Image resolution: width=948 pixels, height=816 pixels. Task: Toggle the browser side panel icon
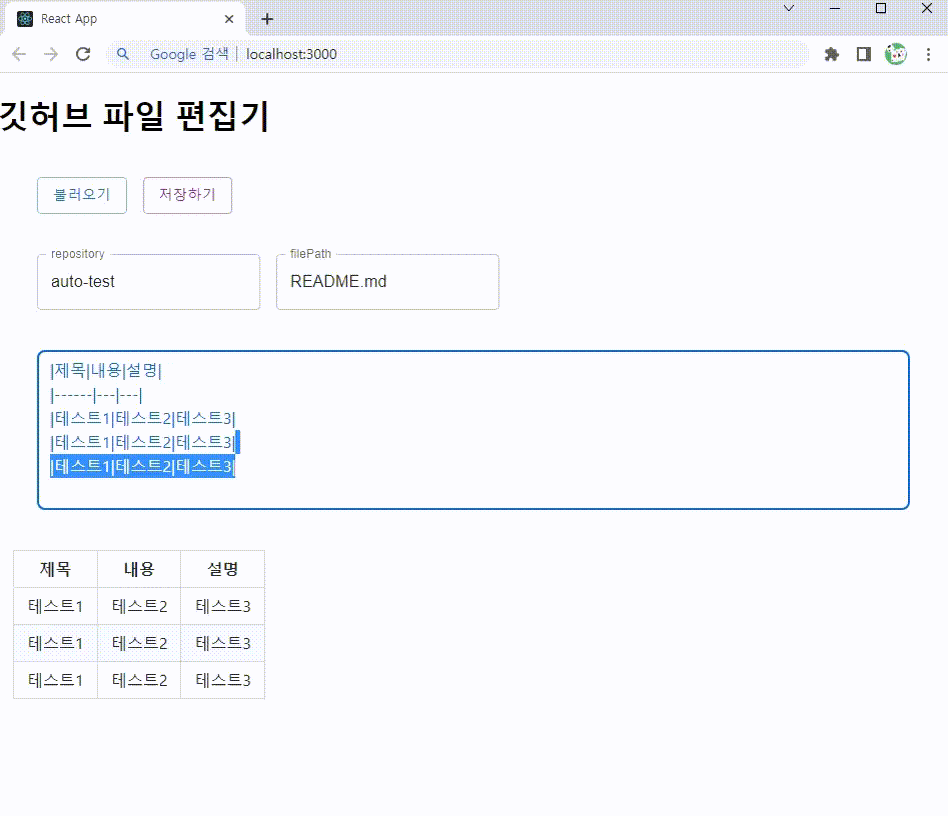pyautogui.click(x=863, y=54)
